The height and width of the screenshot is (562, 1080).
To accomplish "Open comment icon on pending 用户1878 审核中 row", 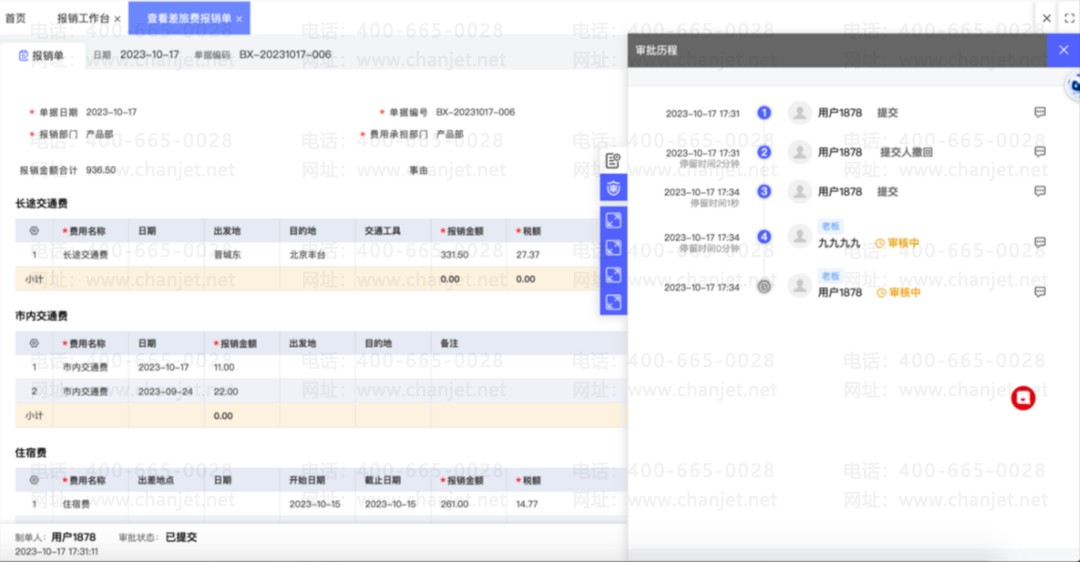I will [1040, 292].
